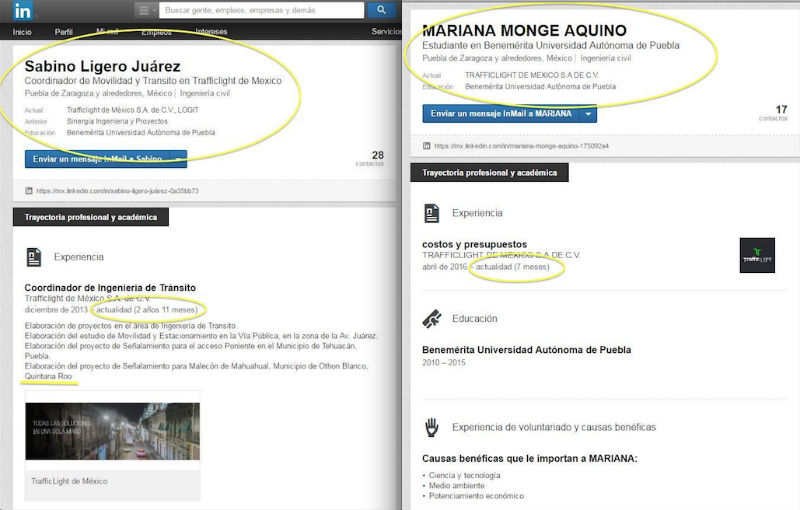Viewport: 800px width, 510px height.
Task: Click the volunteer hand icon
Action: (x=432, y=427)
